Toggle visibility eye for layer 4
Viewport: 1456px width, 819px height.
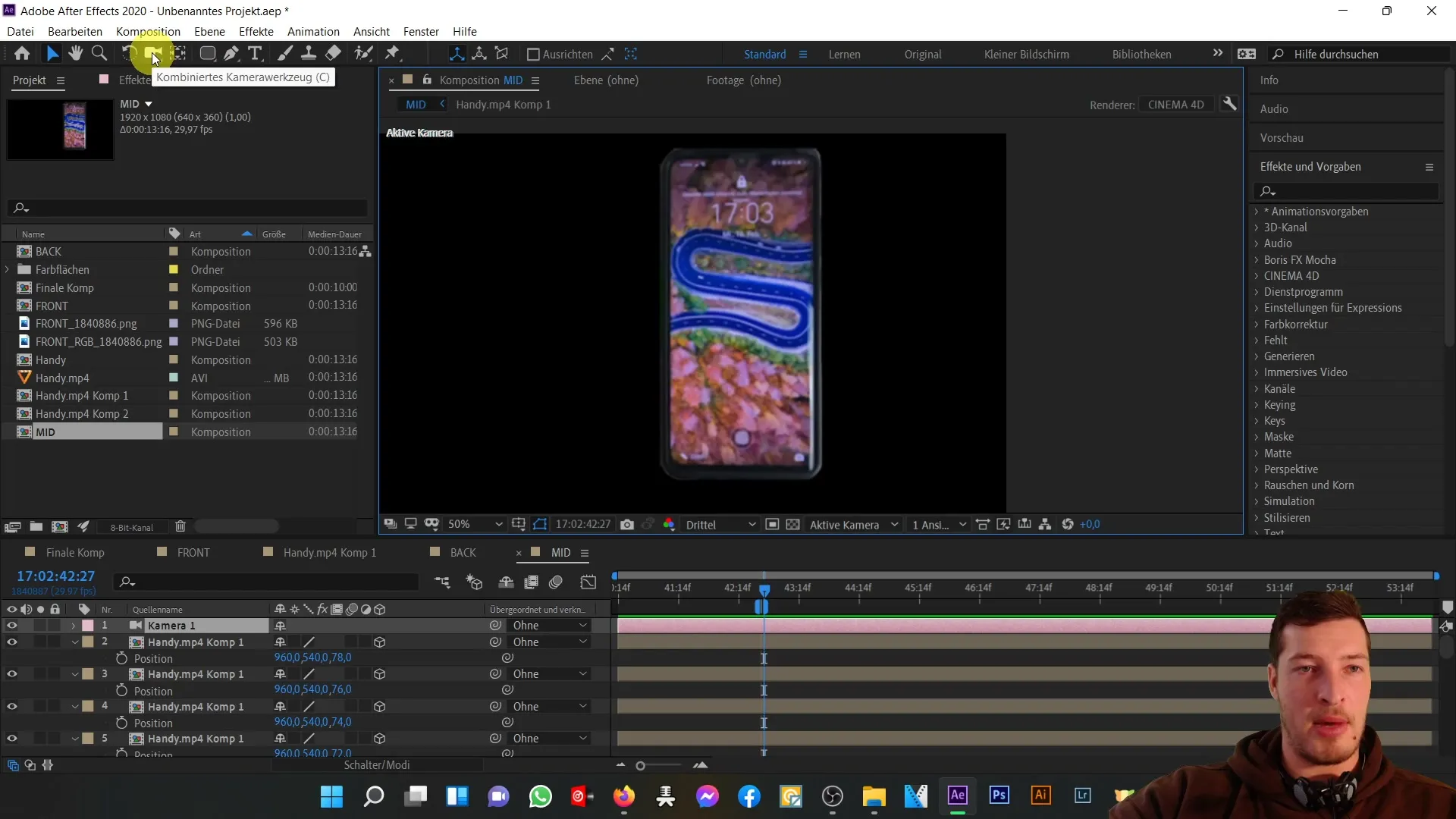tap(11, 706)
